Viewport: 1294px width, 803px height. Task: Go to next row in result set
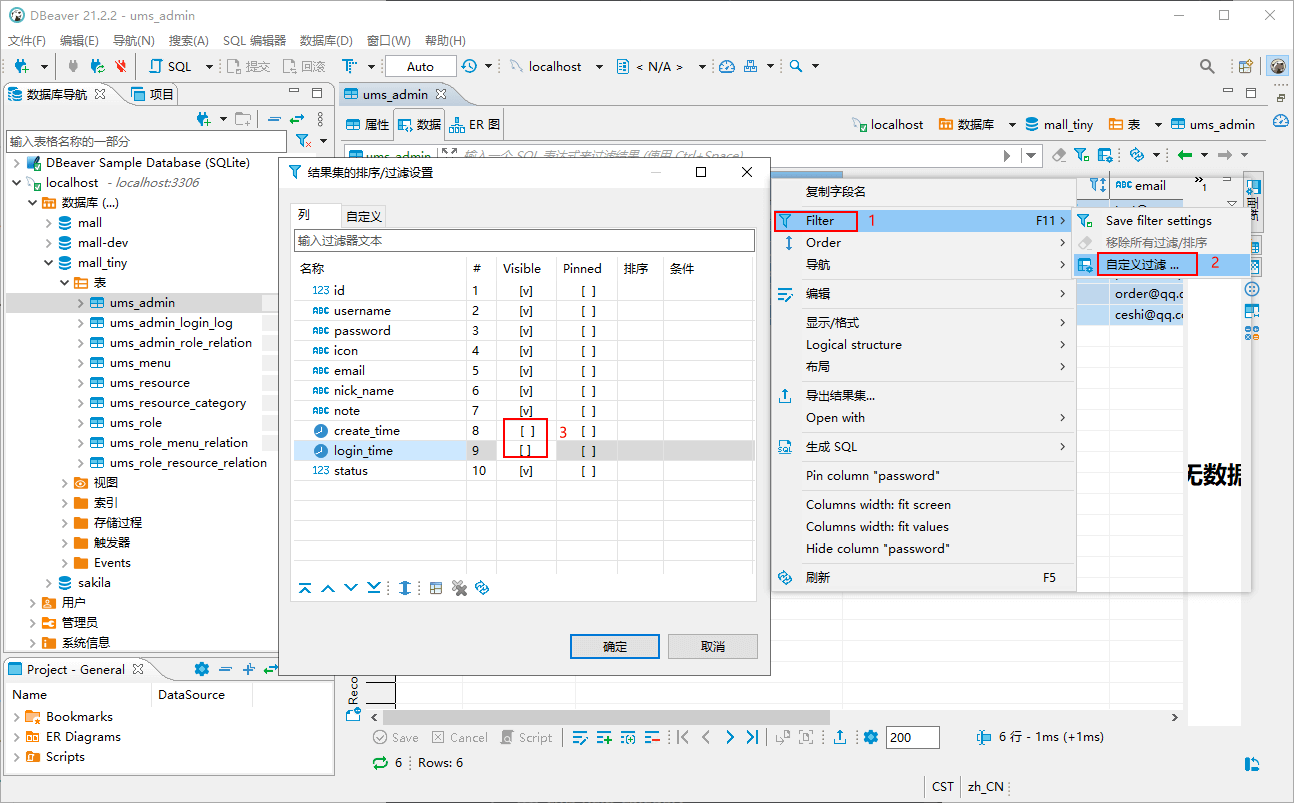[x=730, y=737]
